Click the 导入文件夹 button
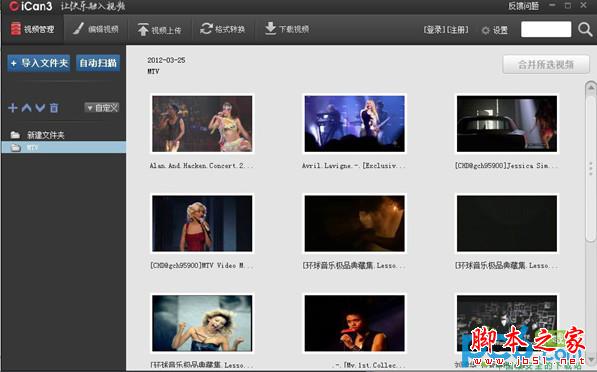 39,63
